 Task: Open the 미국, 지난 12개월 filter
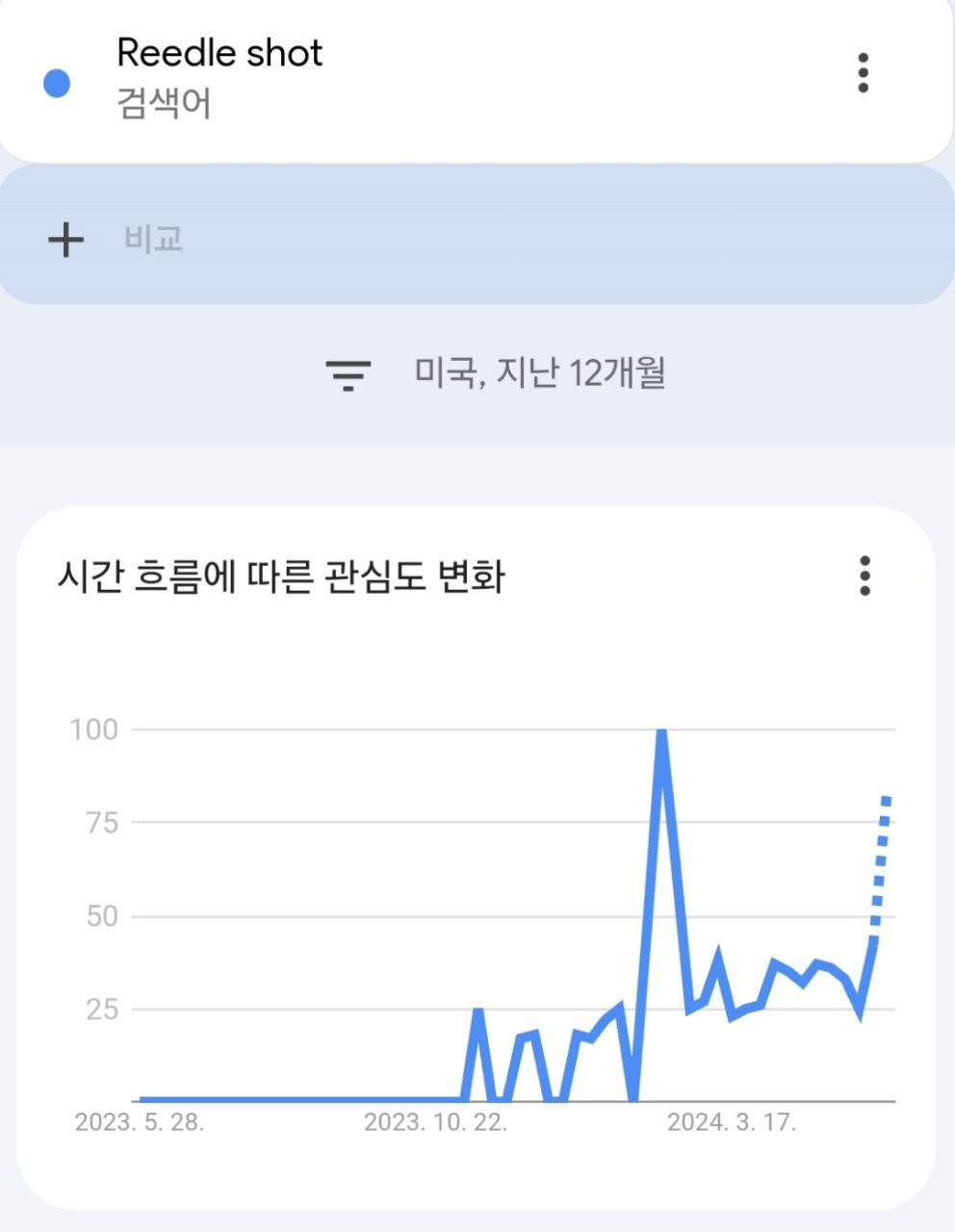click(x=539, y=372)
